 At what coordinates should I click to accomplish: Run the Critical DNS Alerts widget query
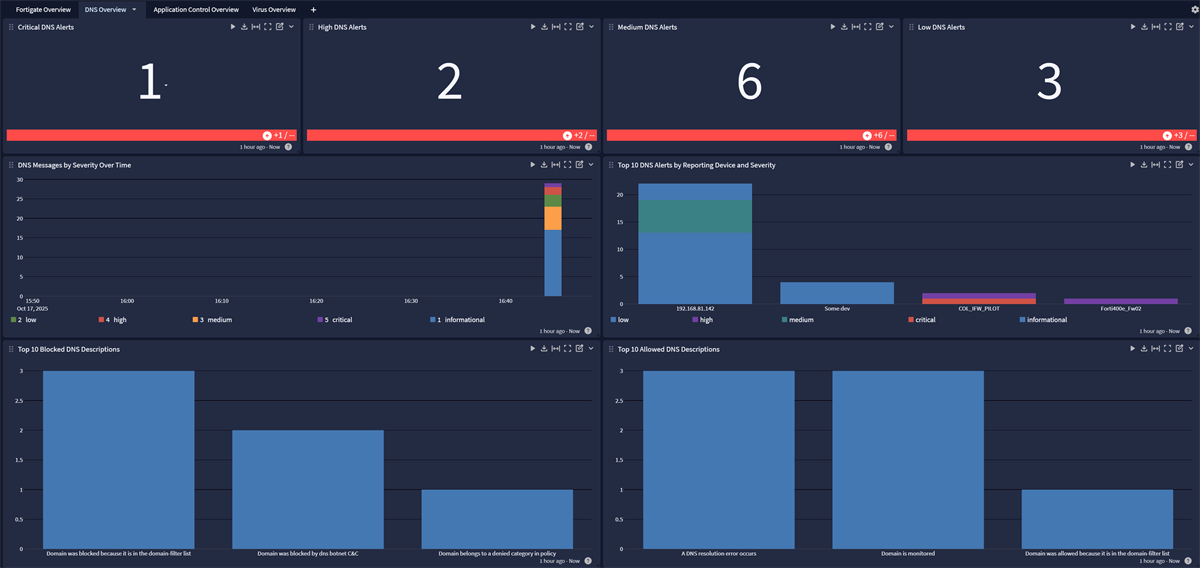pos(232,27)
